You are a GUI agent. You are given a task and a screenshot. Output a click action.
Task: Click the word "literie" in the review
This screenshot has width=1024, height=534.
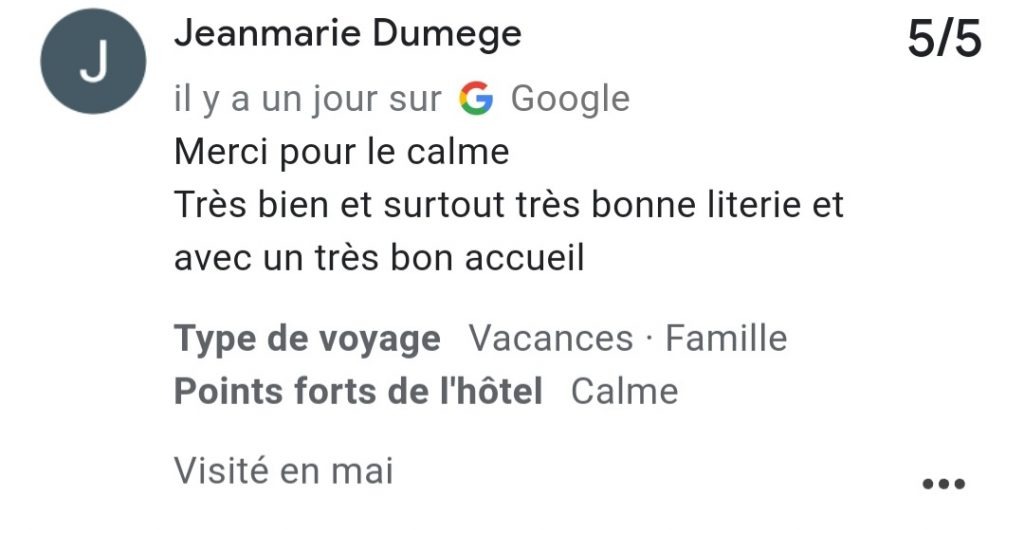[x=746, y=205]
